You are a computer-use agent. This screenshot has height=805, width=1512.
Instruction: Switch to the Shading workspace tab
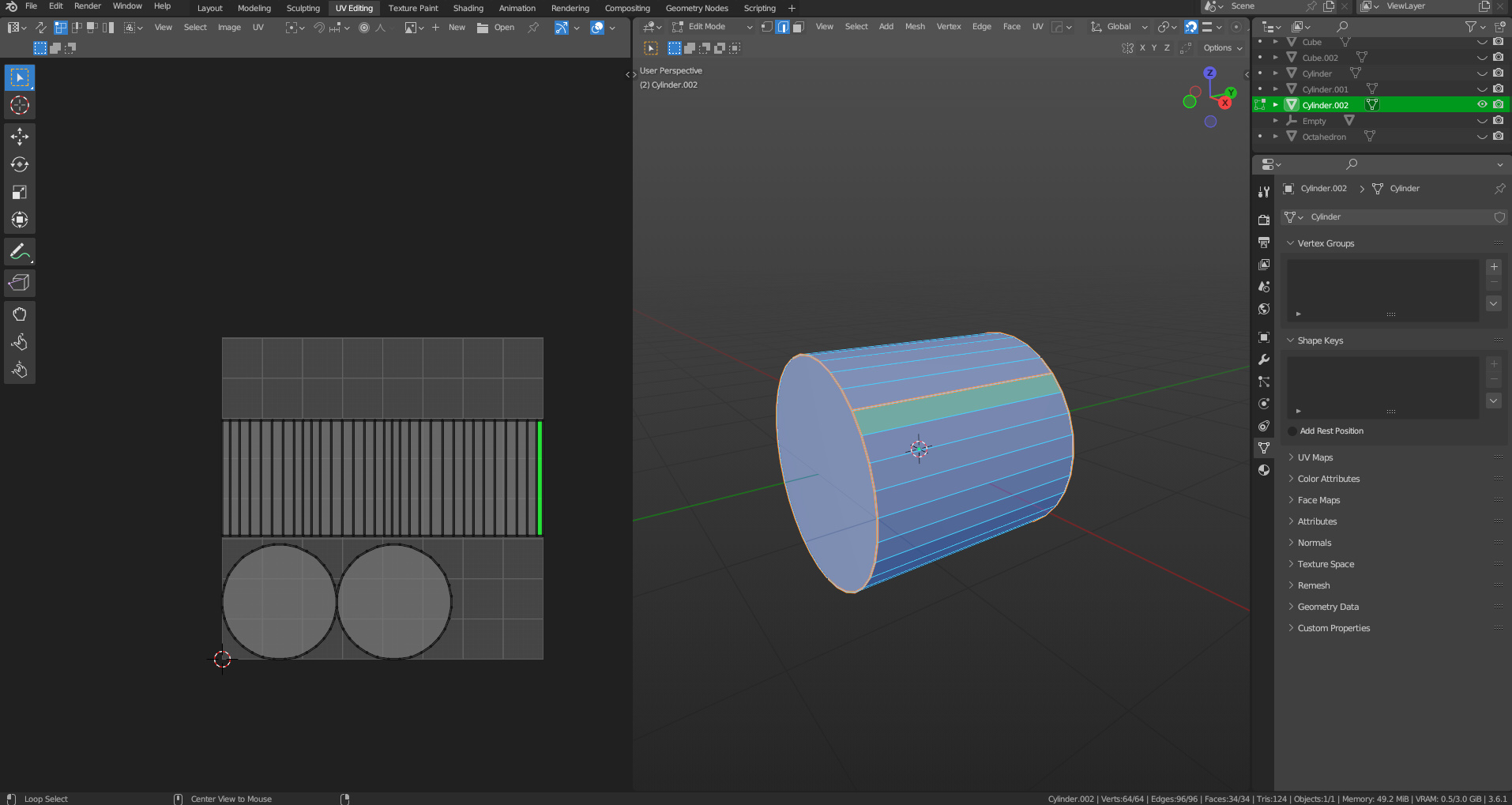pos(468,8)
